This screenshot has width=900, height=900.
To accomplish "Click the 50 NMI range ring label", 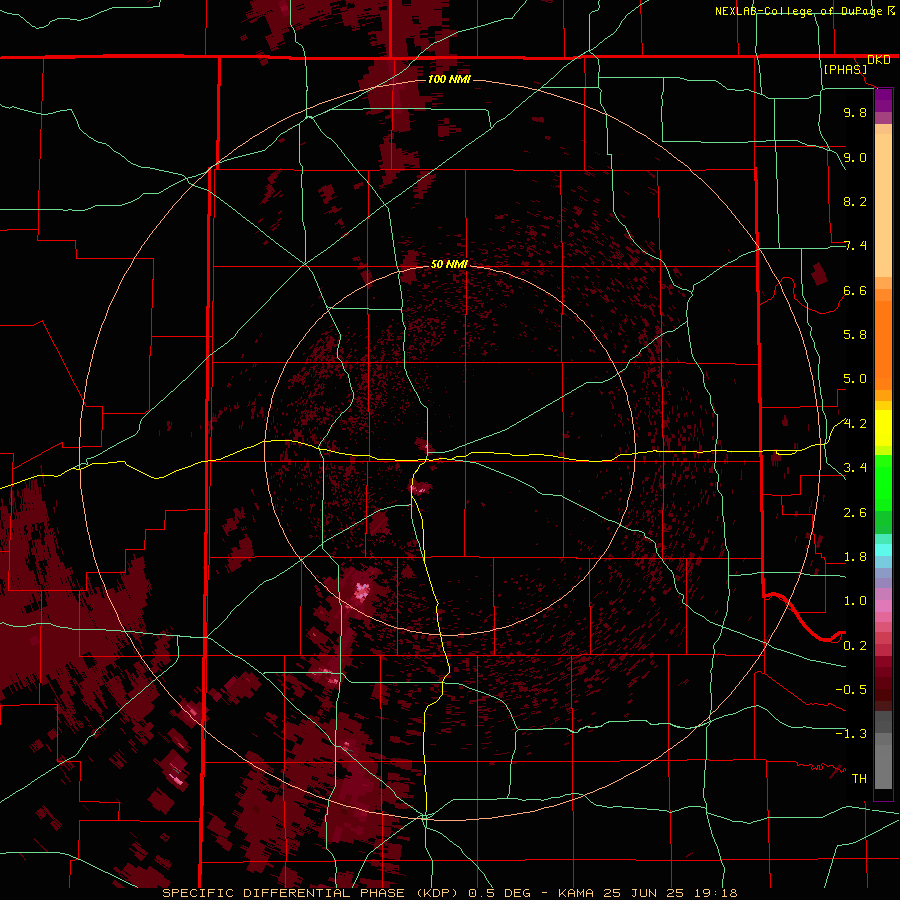I will [x=449, y=264].
